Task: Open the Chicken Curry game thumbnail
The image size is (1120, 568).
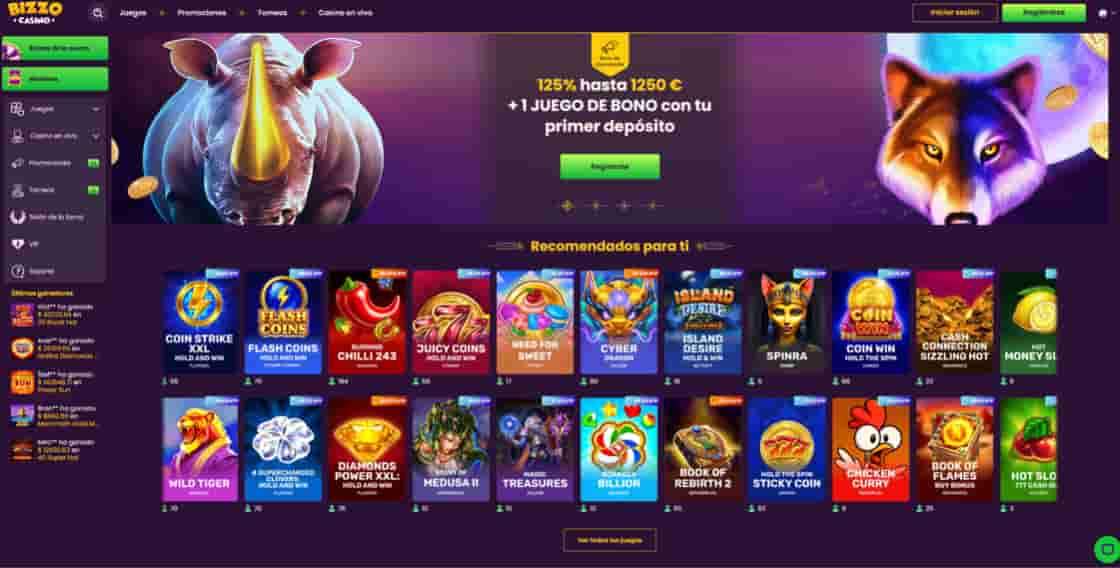Action: click(x=871, y=449)
